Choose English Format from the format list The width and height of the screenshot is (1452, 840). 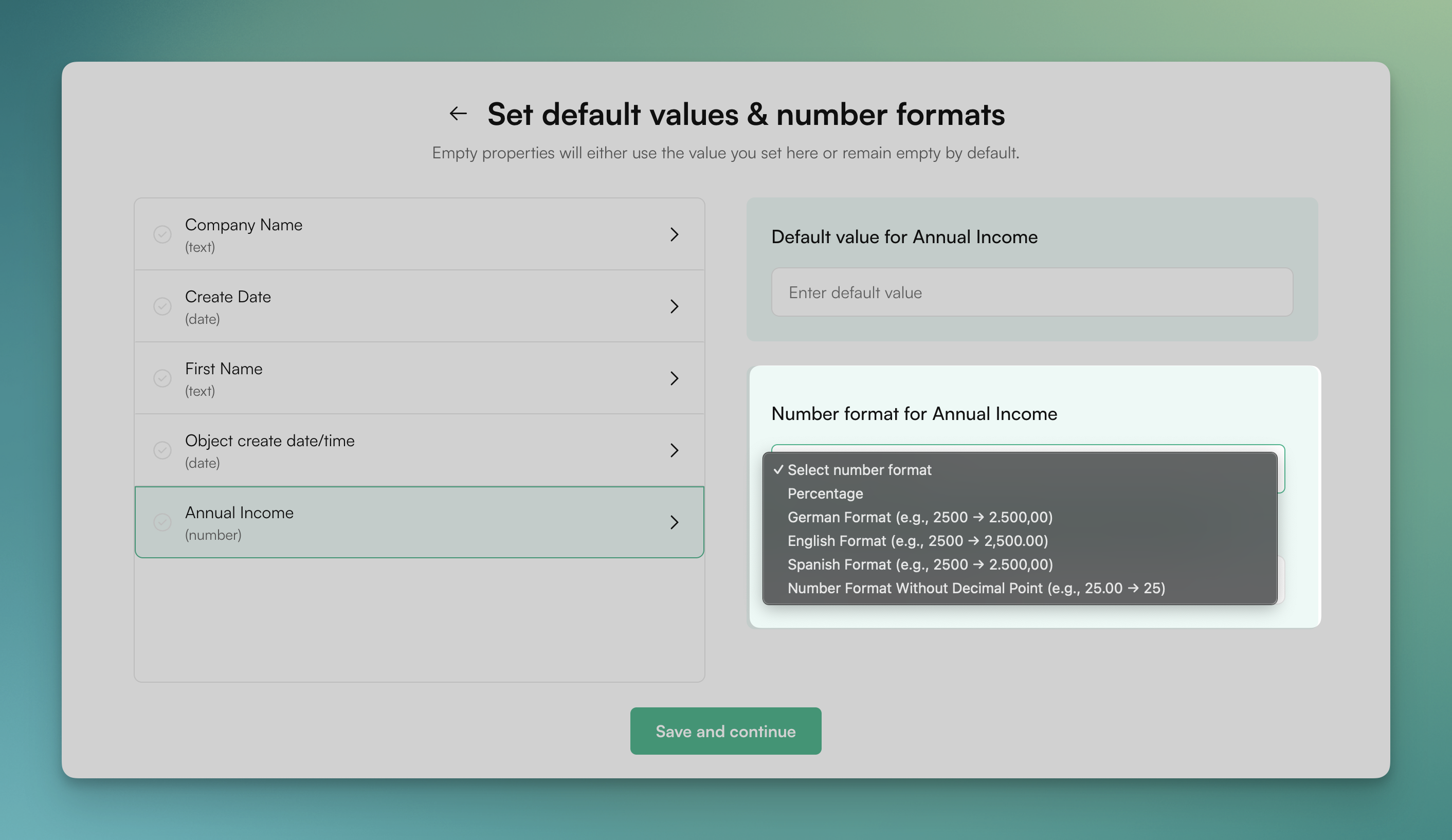917,540
